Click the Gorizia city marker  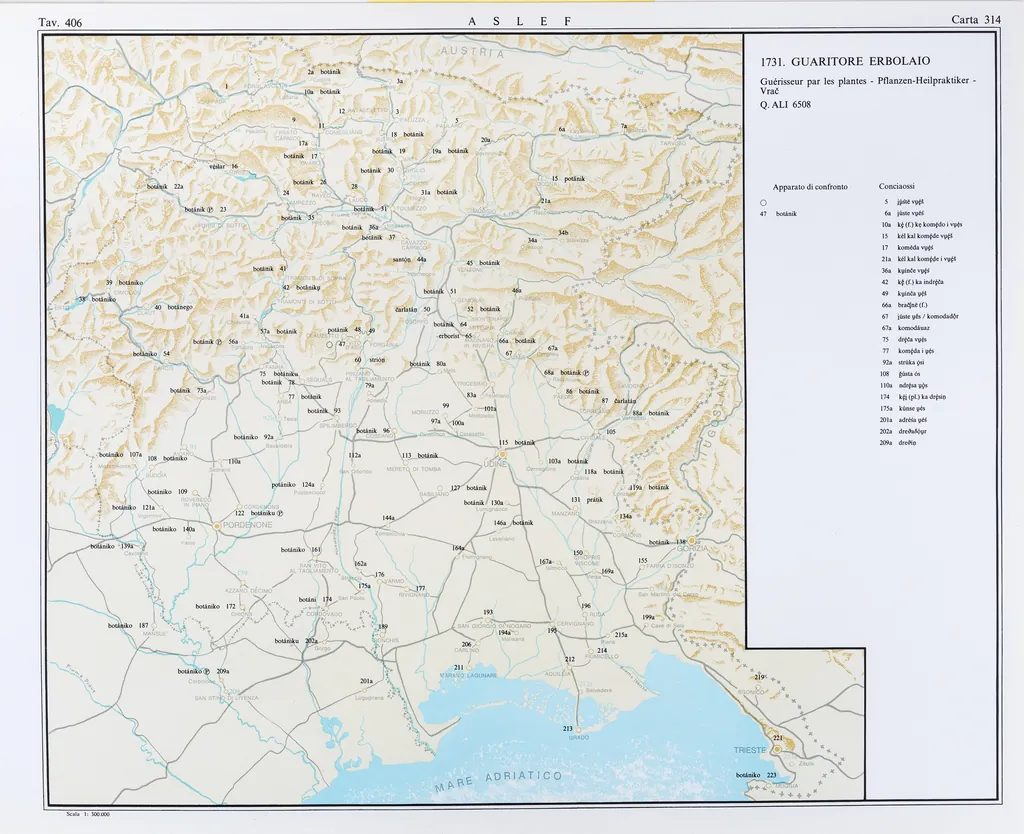(x=691, y=541)
